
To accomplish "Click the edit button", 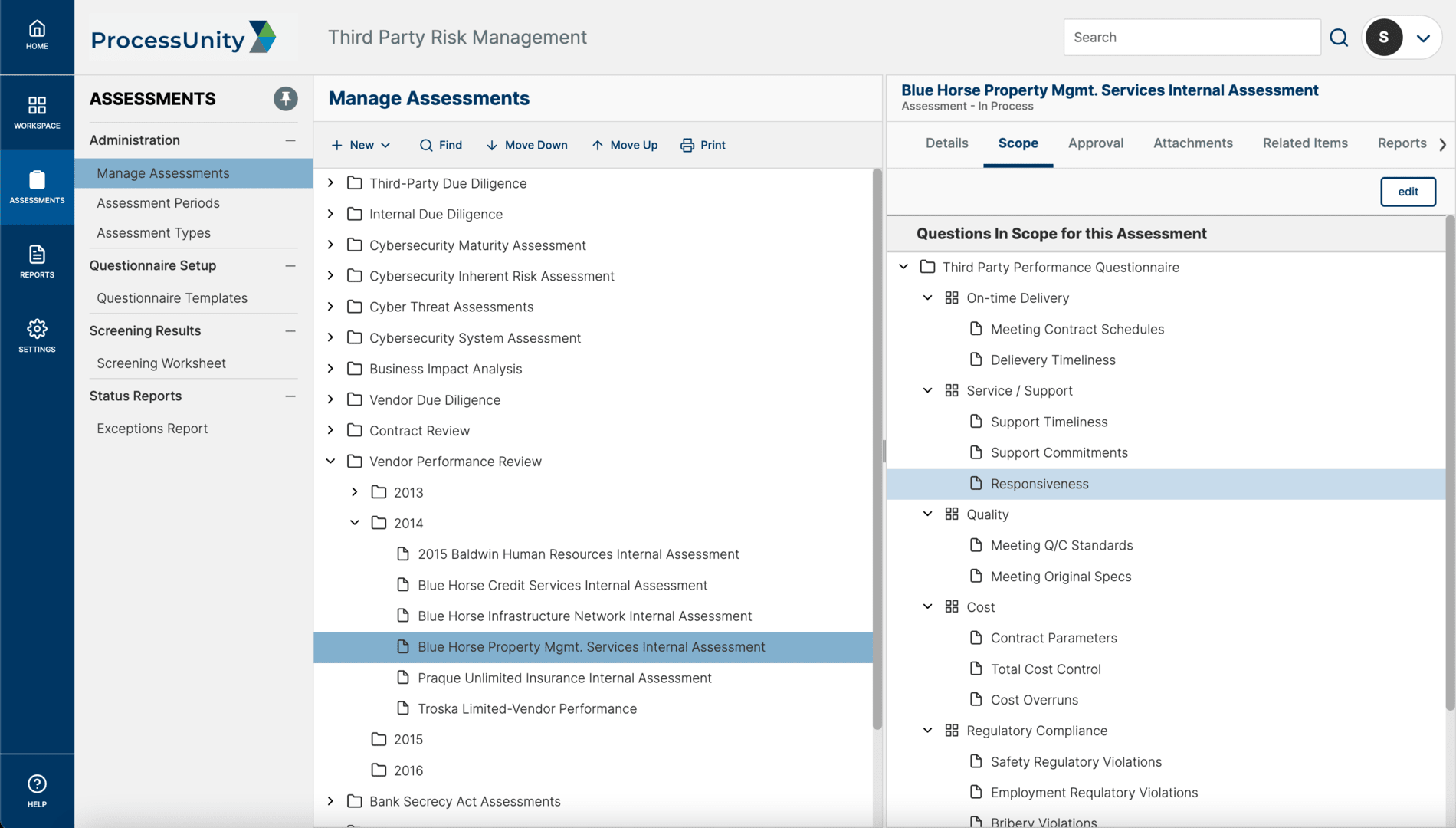I will pyautogui.click(x=1408, y=192).
